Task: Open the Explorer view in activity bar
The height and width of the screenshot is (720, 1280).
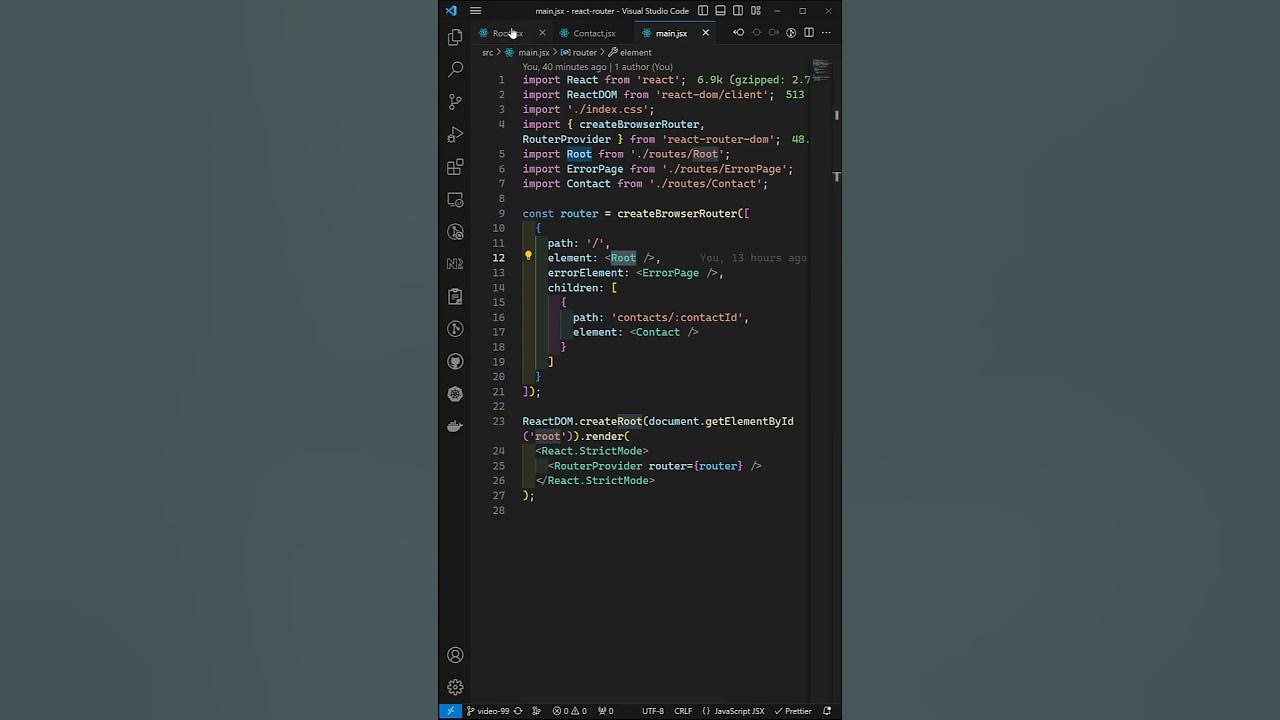Action: click(455, 37)
